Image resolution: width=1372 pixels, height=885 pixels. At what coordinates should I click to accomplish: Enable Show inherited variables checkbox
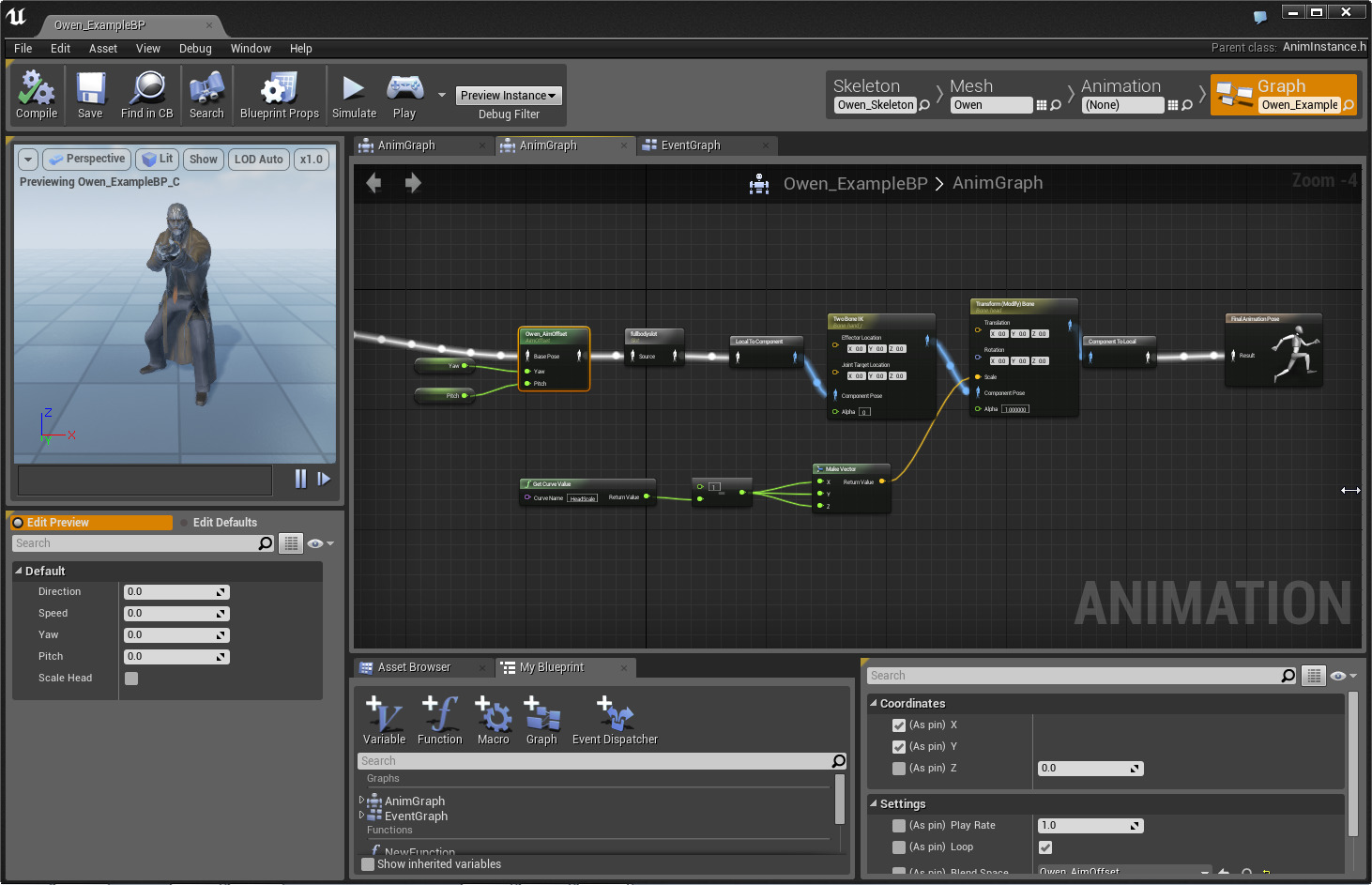(x=368, y=864)
